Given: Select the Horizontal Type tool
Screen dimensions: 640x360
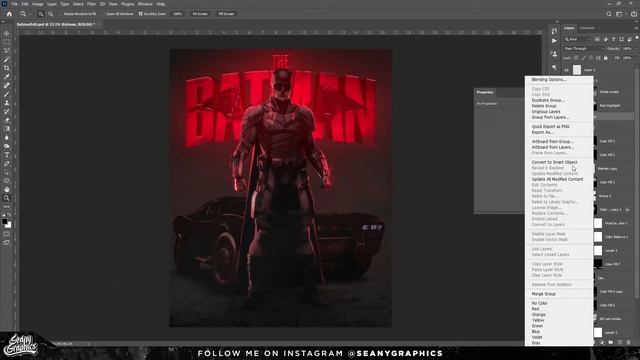Looking at the screenshot, I should (x=7, y=155).
